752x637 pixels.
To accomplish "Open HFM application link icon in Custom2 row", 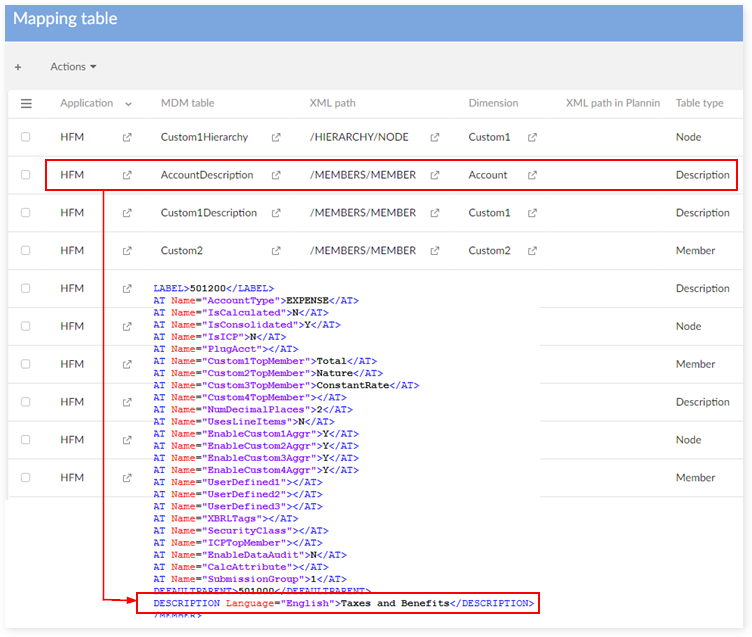I will pos(127,251).
